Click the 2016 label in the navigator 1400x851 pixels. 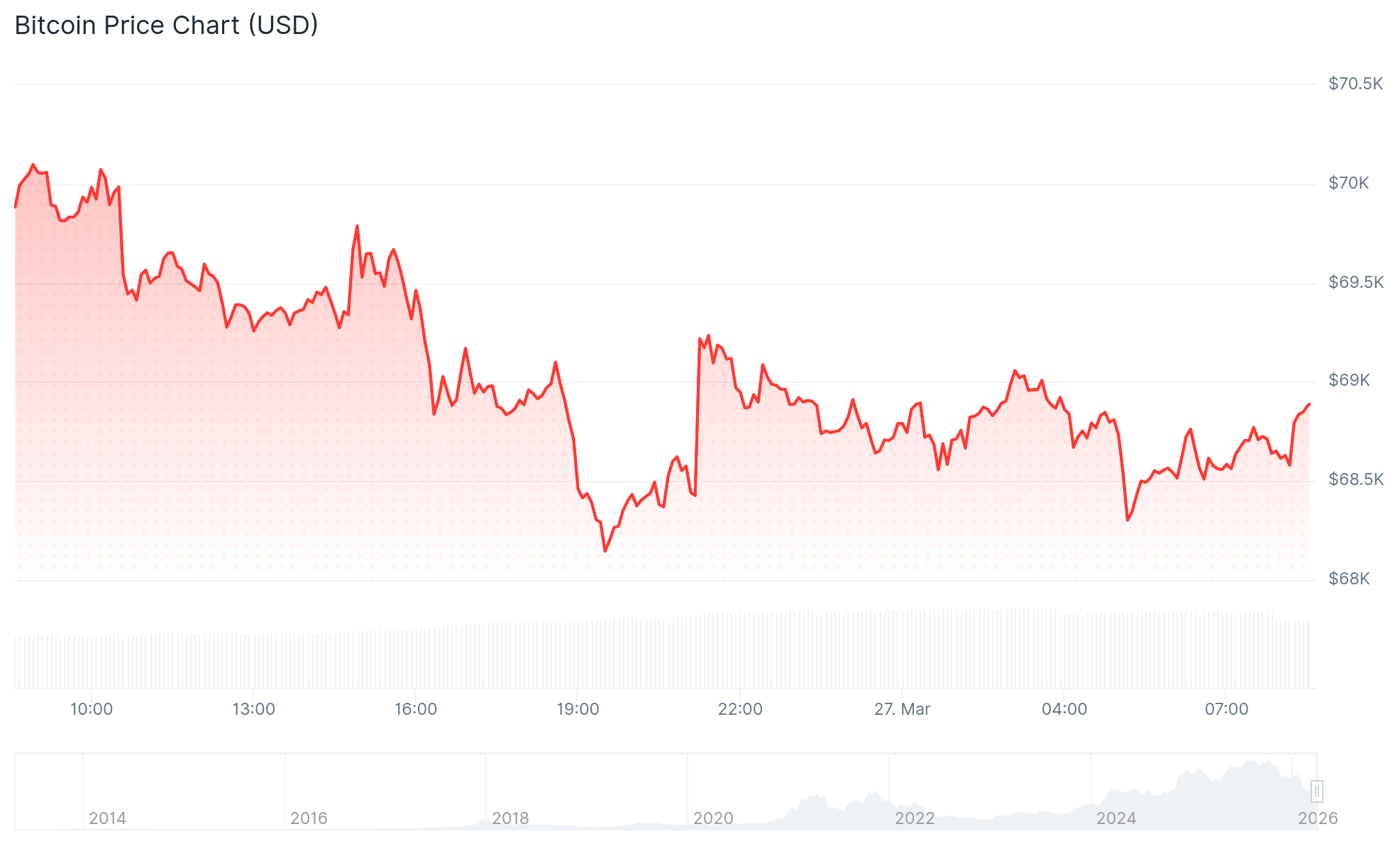pyautogui.click(x=309, y=818)
